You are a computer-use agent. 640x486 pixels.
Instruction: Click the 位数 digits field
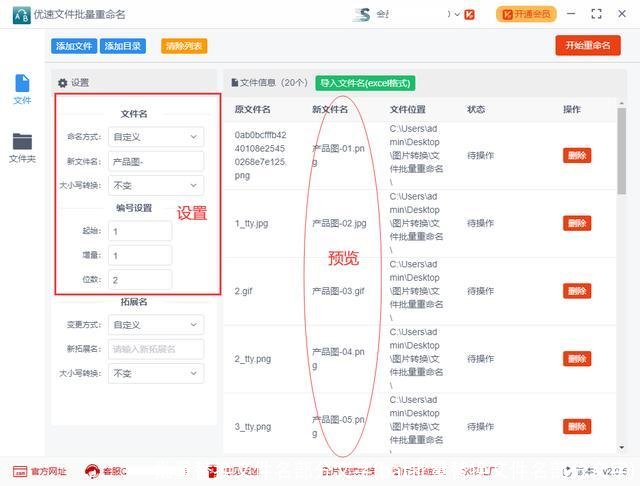click(x=140, y=280)
